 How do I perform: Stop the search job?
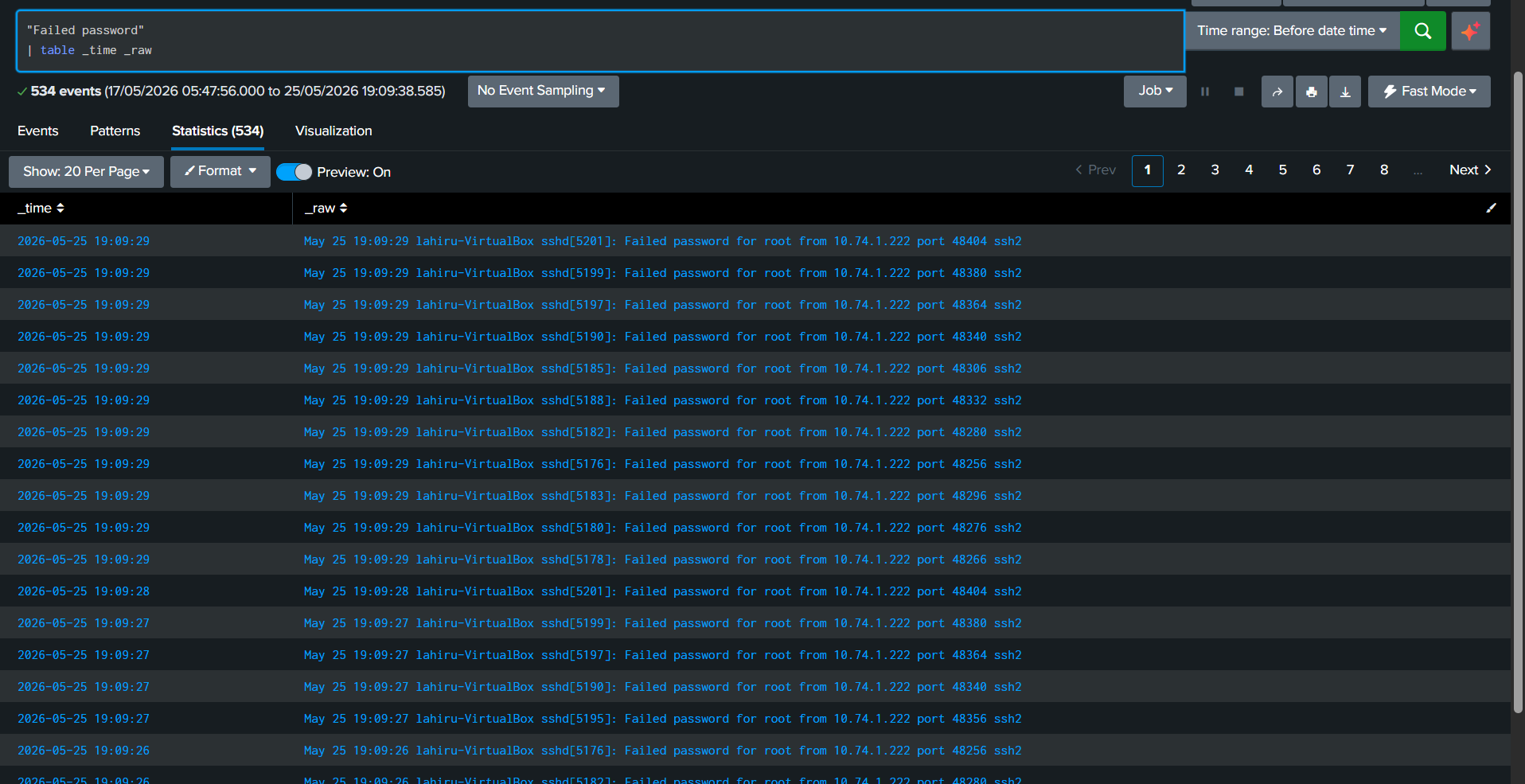tap(1238, 92)
